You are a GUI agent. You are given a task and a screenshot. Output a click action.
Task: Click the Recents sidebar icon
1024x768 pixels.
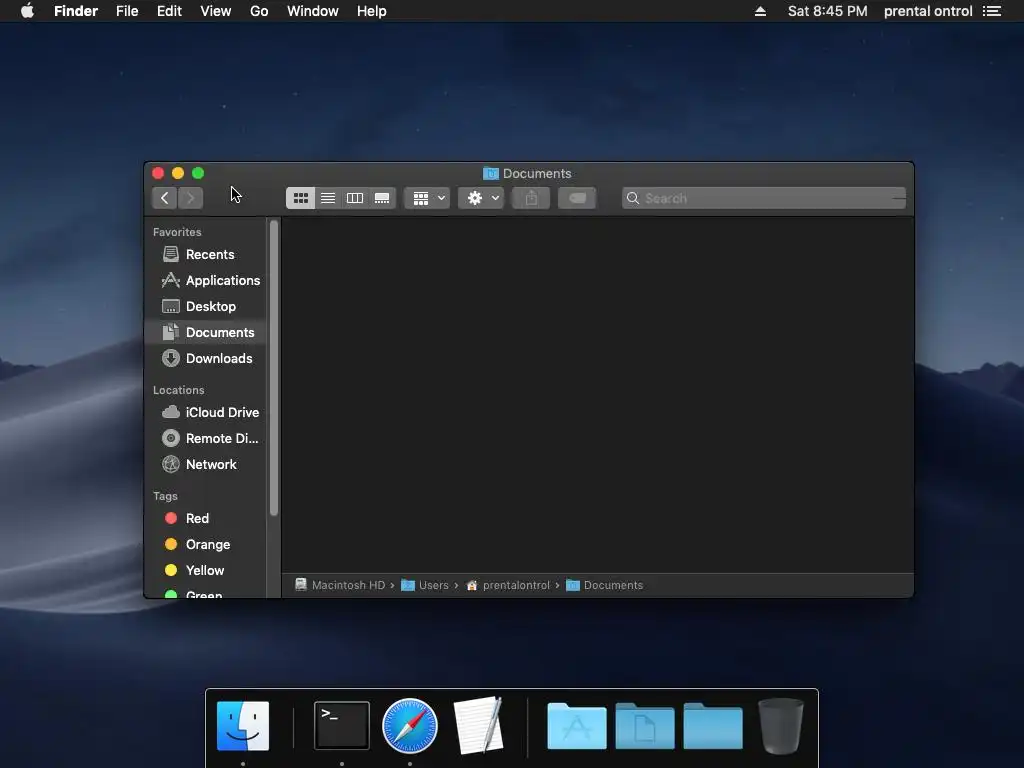tap(170, 254)
